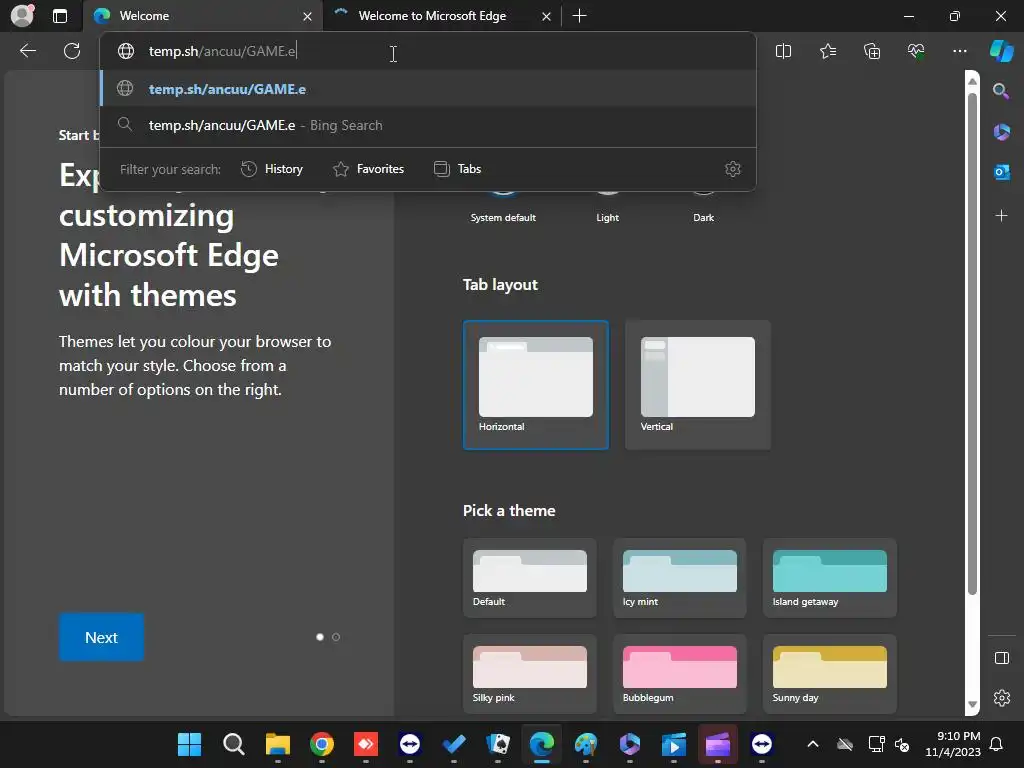Filter search by Favorites
This screenshot has height=768, width=1024.
pyautogui.click(x=368, y=169)
